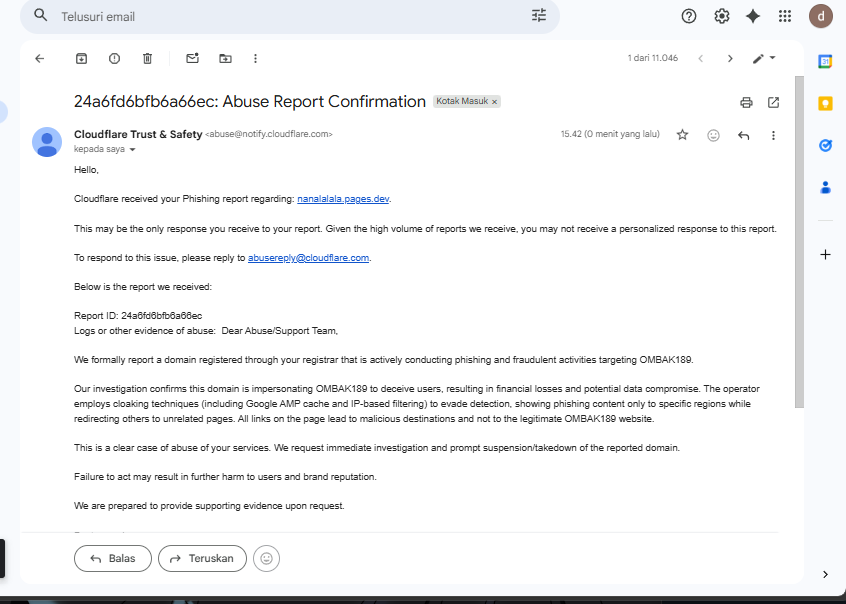This screenshot has width=846, height=604.
Task: Click the 1 dari 11.046 counter
Action: (653, 58)
